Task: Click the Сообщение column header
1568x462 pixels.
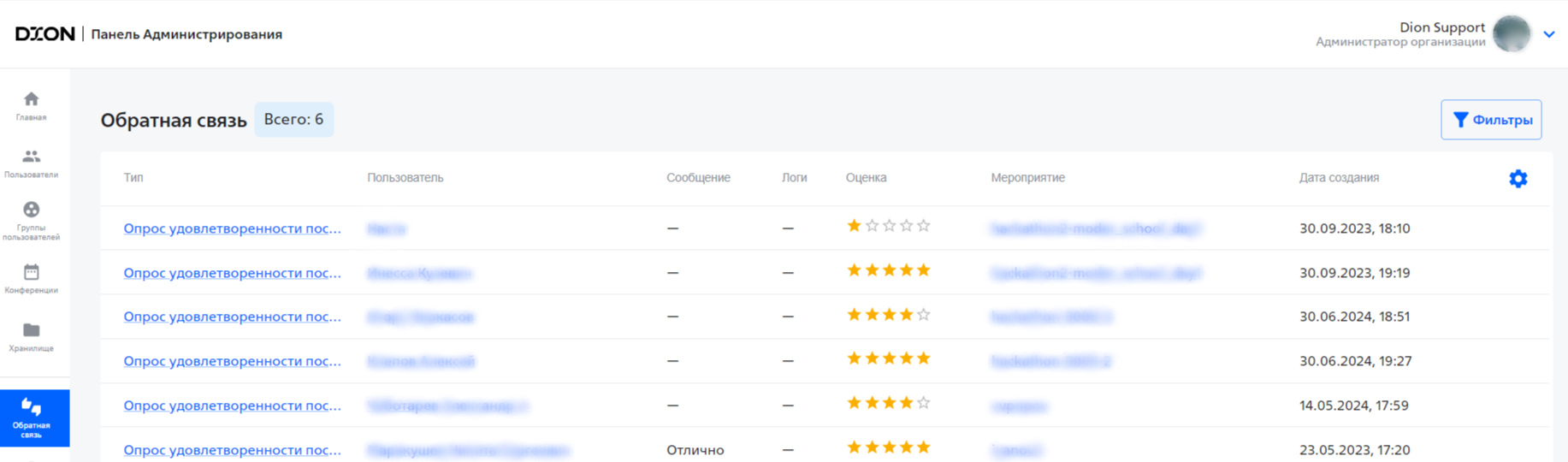Action: point(698,178)
